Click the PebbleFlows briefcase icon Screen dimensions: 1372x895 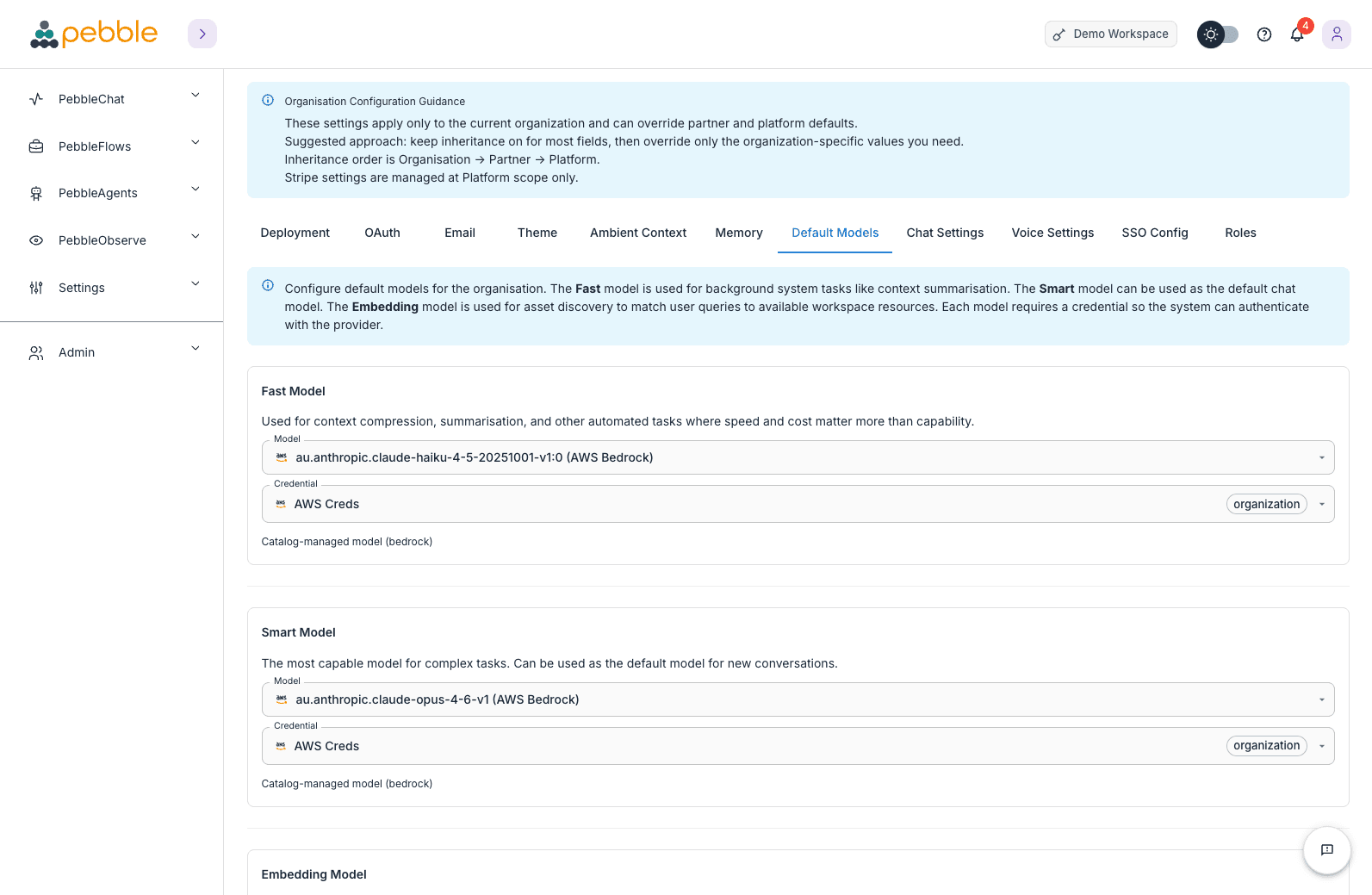coord(36,146)
